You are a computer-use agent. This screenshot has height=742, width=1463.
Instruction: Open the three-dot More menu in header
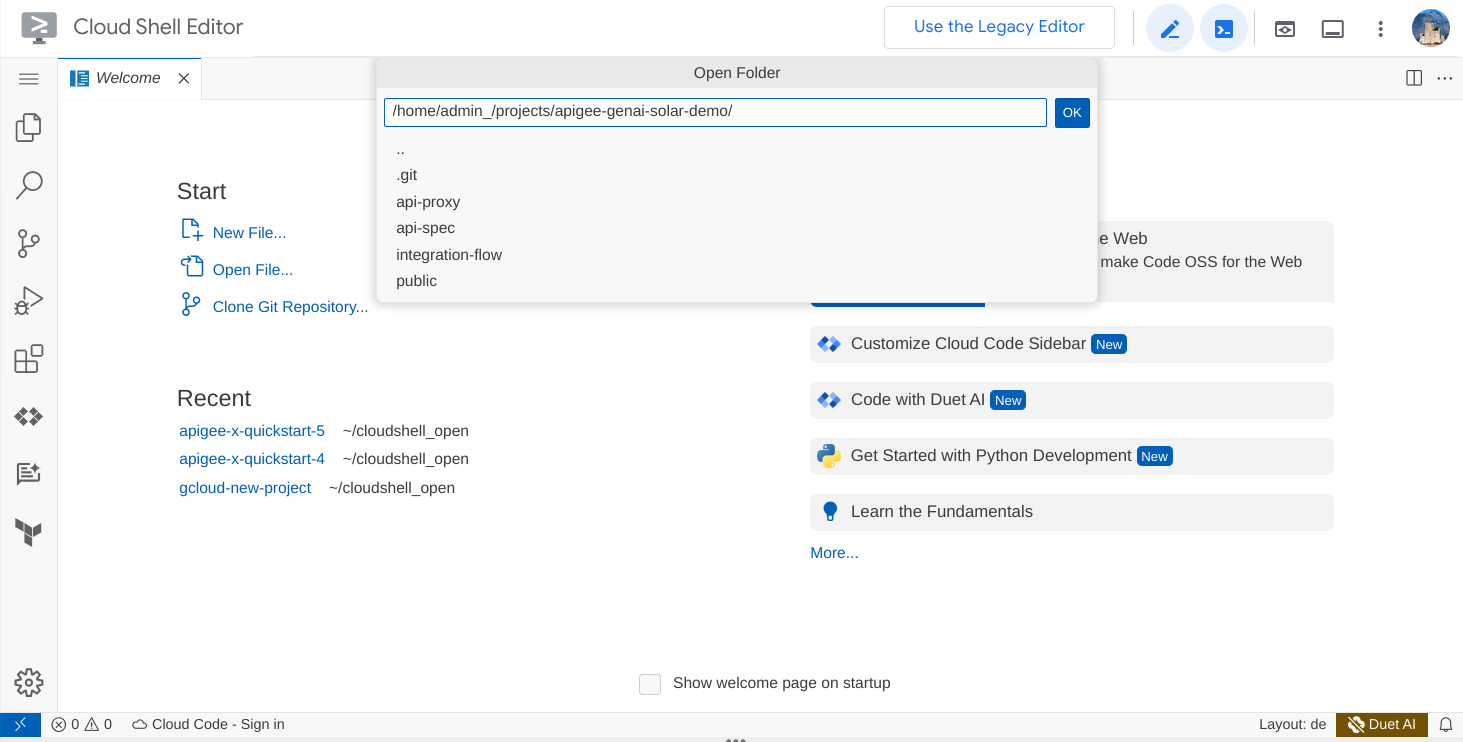[1381, 29]
